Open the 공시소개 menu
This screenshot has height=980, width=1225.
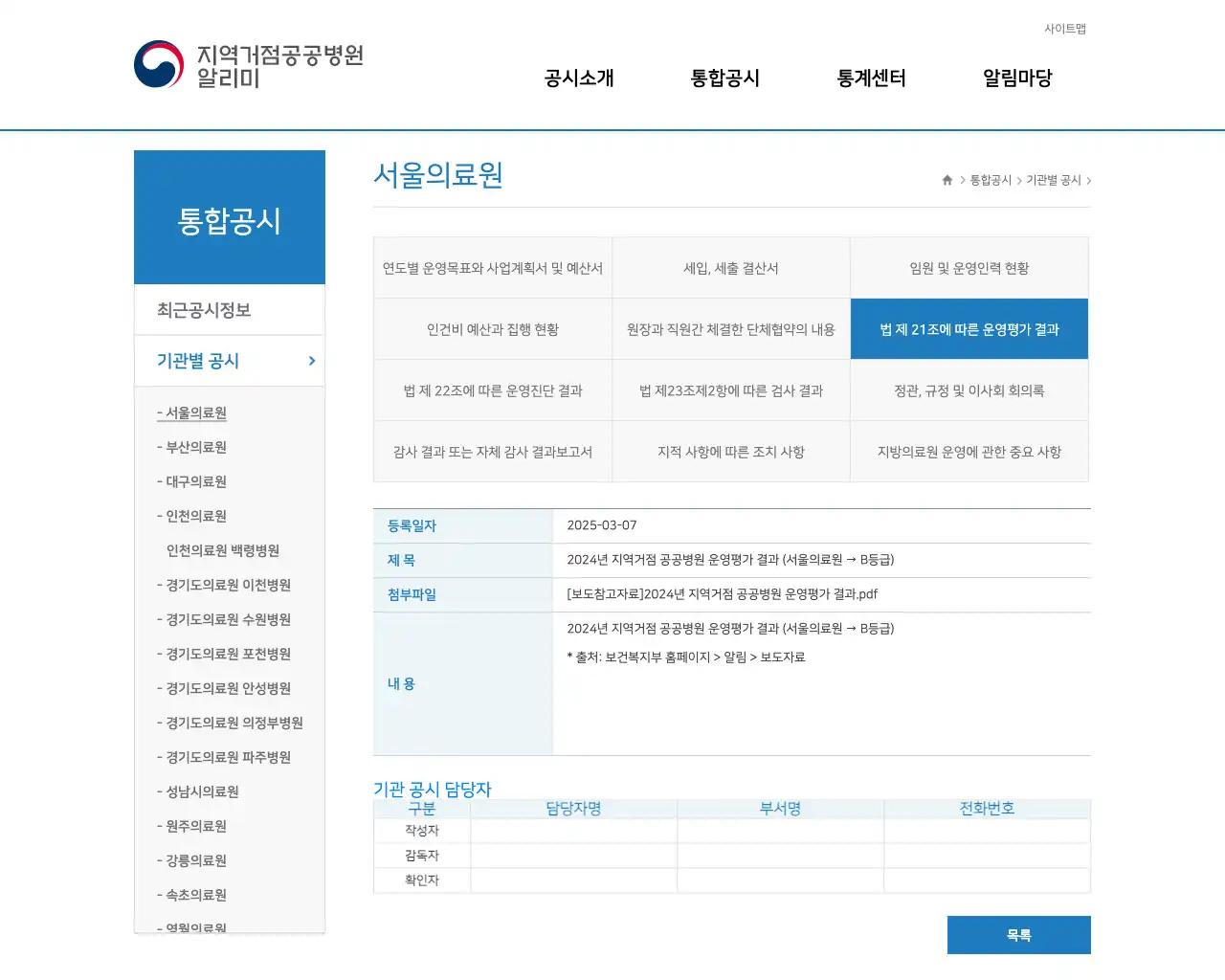577,78
